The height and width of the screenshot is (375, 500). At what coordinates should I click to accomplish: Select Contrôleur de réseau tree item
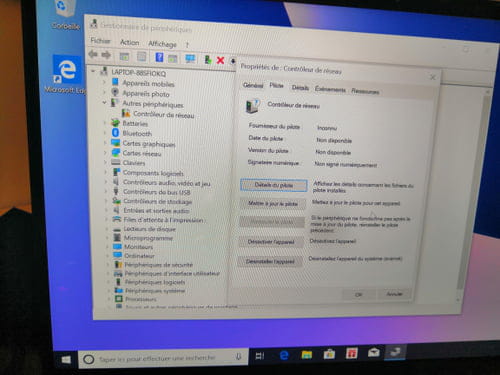(163, 115)
